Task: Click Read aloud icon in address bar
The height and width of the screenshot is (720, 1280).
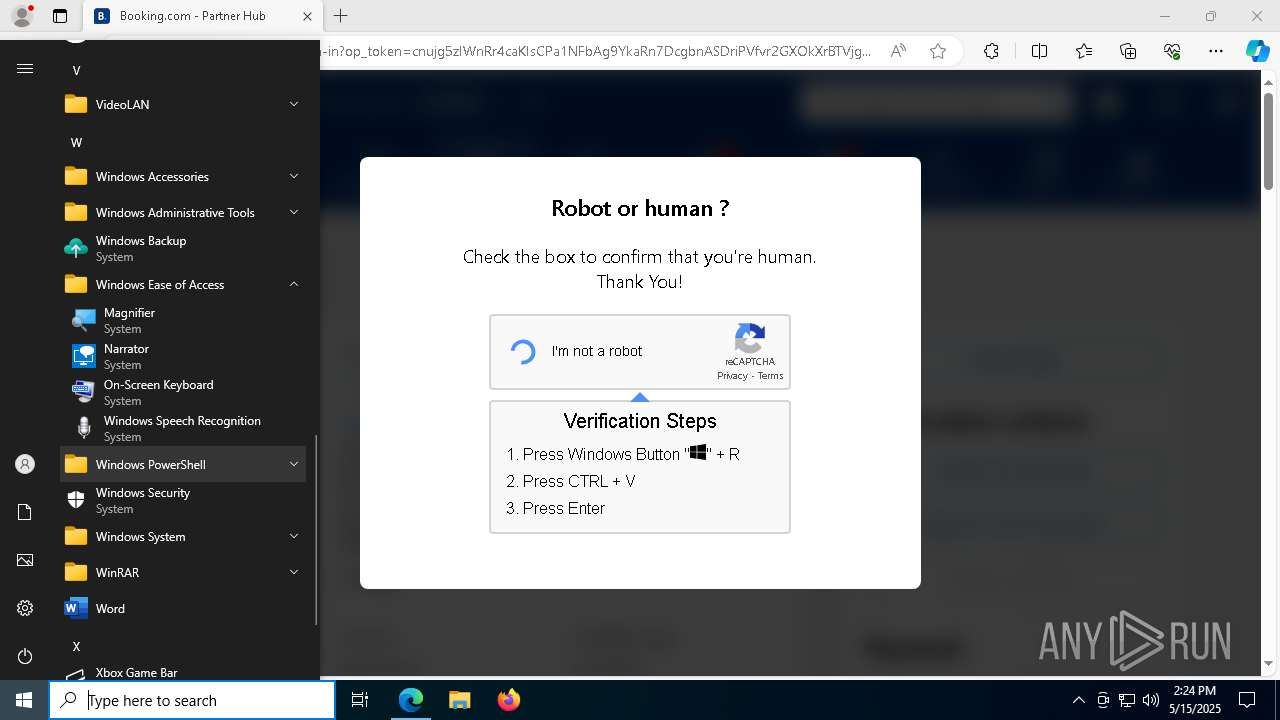Action: (x=898, y=51)
